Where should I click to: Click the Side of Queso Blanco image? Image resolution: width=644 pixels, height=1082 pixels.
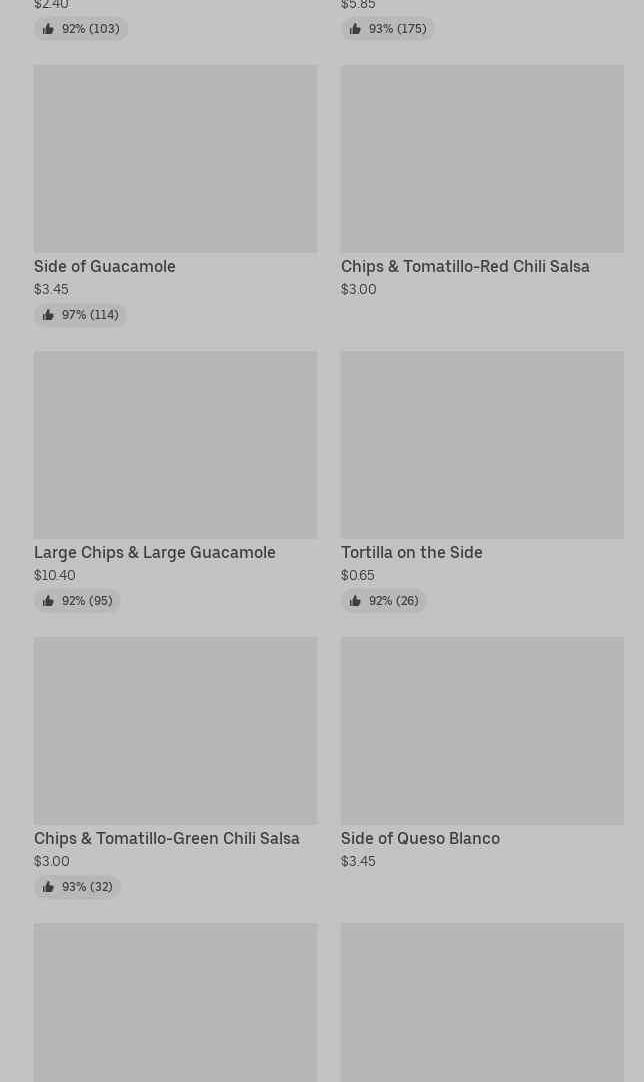[x=482, y=730]
